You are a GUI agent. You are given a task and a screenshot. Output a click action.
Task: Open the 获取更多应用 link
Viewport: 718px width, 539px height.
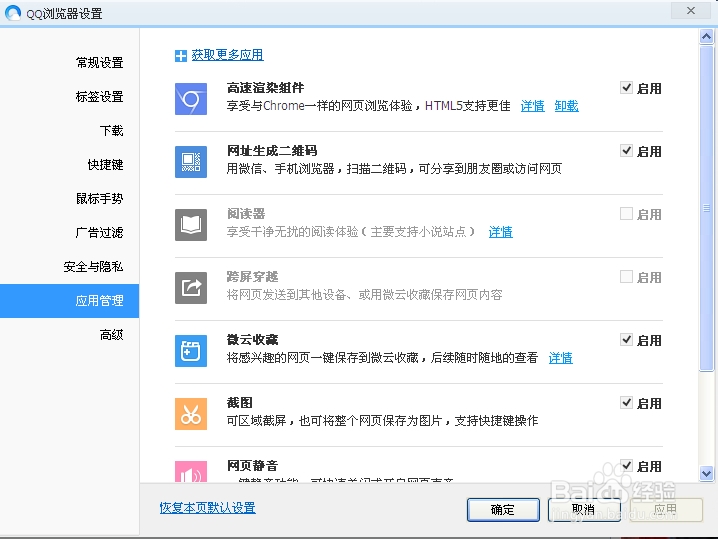click(227, 55)
